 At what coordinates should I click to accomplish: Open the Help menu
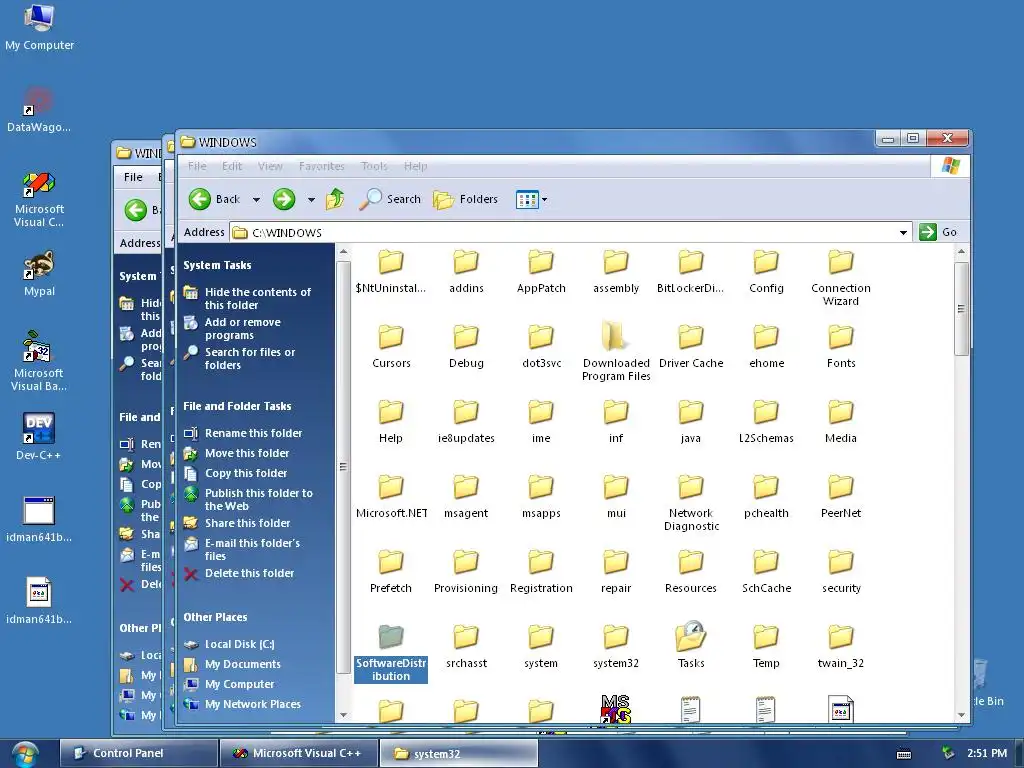pyautogui.click(x=415, y=166)
